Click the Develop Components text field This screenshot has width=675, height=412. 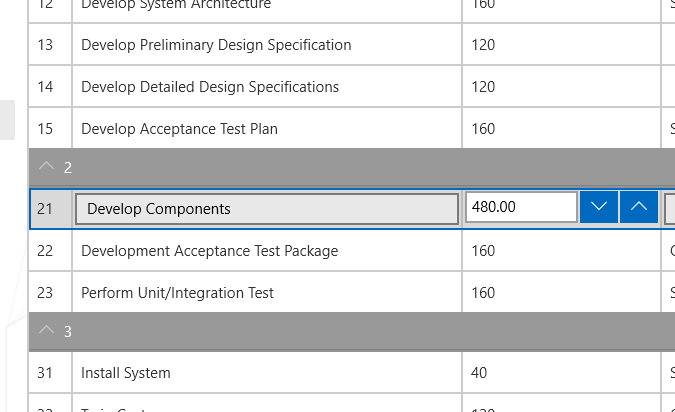[x=267, y=209]
